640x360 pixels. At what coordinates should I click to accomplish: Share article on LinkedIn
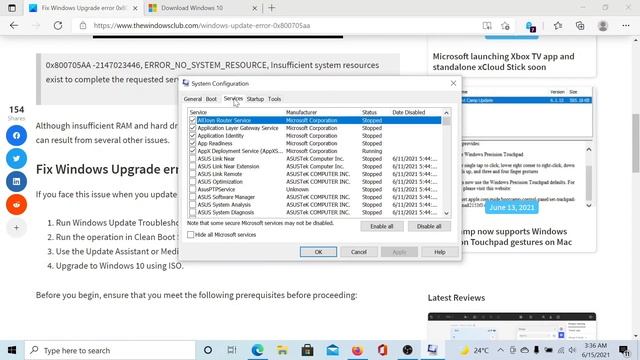tap(16, 181)
